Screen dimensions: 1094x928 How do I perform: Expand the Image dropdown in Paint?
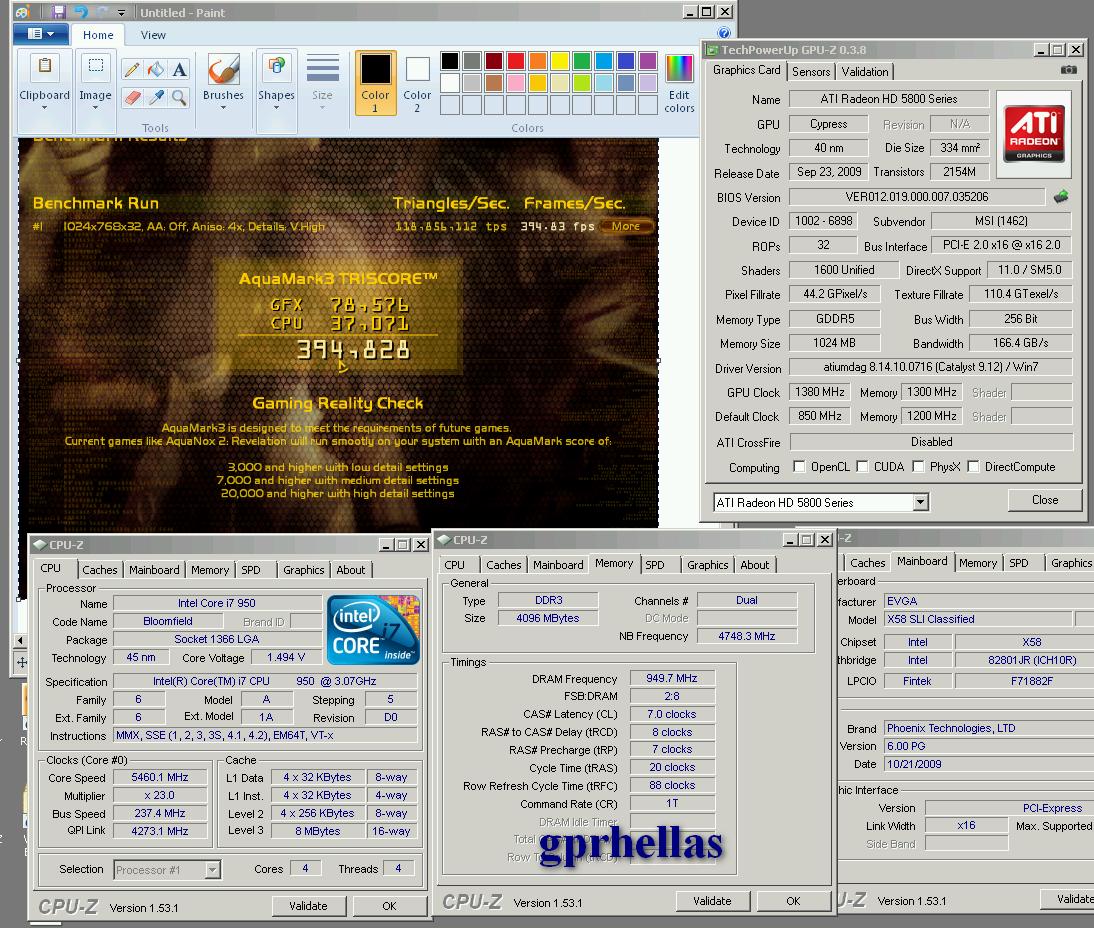[x=96, y=108]
